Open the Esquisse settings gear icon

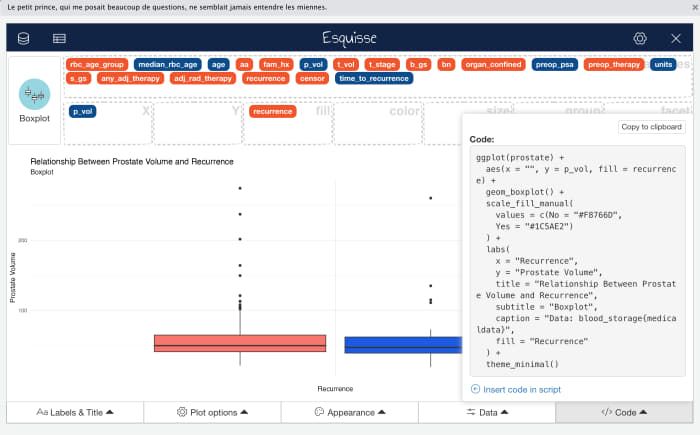(x=640, y=38)
